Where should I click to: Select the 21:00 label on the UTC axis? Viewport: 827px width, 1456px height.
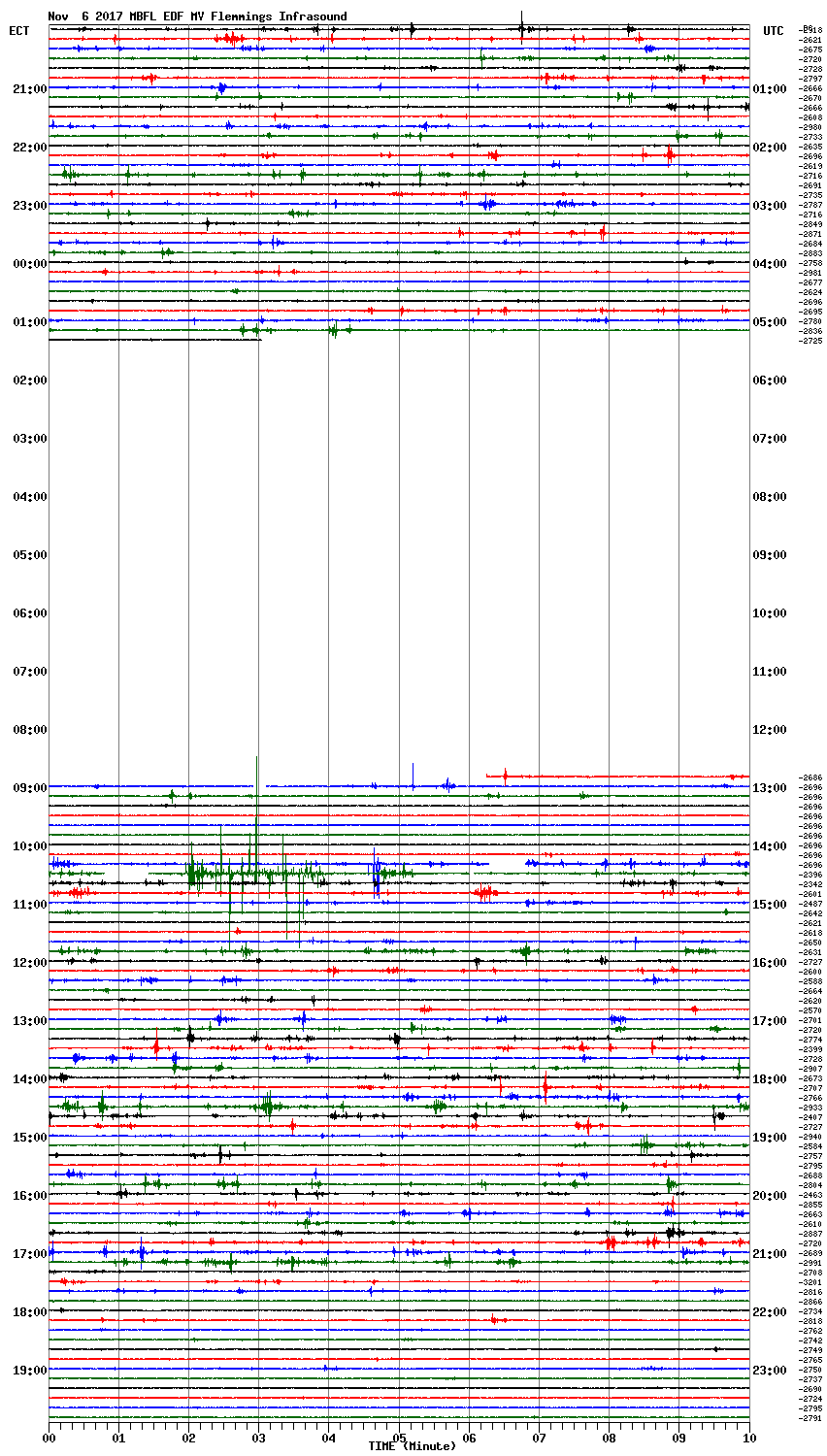pos(770,1254)
